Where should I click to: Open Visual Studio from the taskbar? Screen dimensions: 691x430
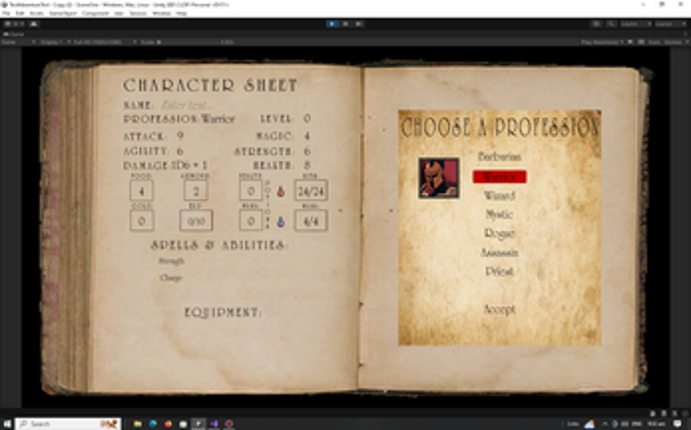(x=214, y=424)
